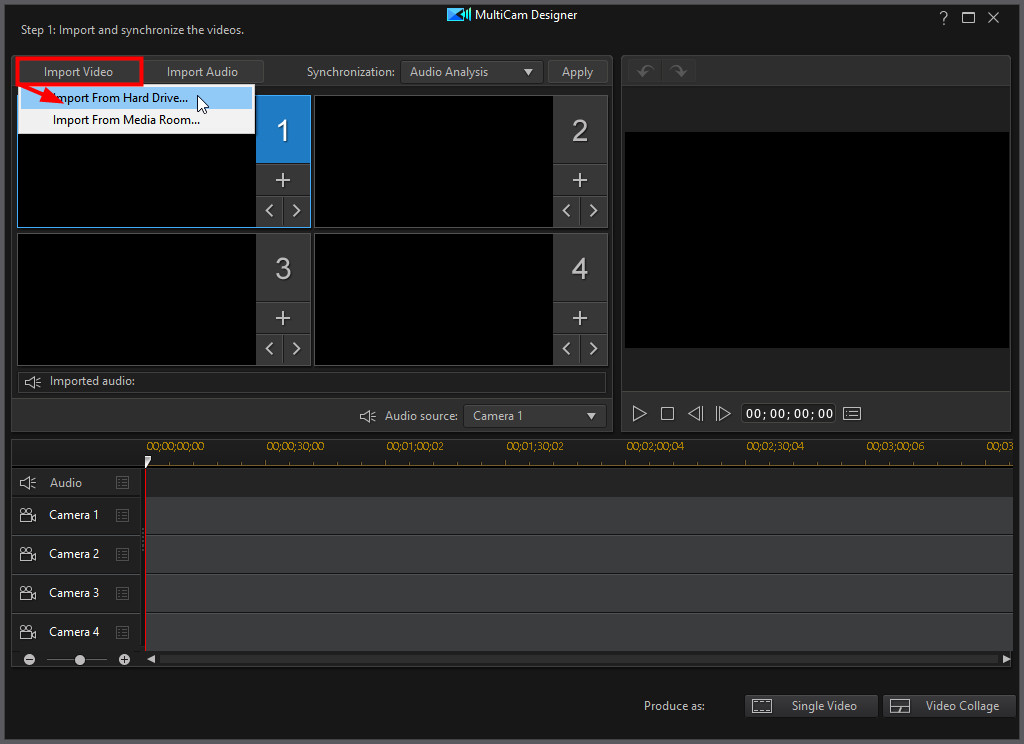Click the timeline scroll right arrow
1024x744 pixels.
pyautogui.click(x=1006, y=659)
